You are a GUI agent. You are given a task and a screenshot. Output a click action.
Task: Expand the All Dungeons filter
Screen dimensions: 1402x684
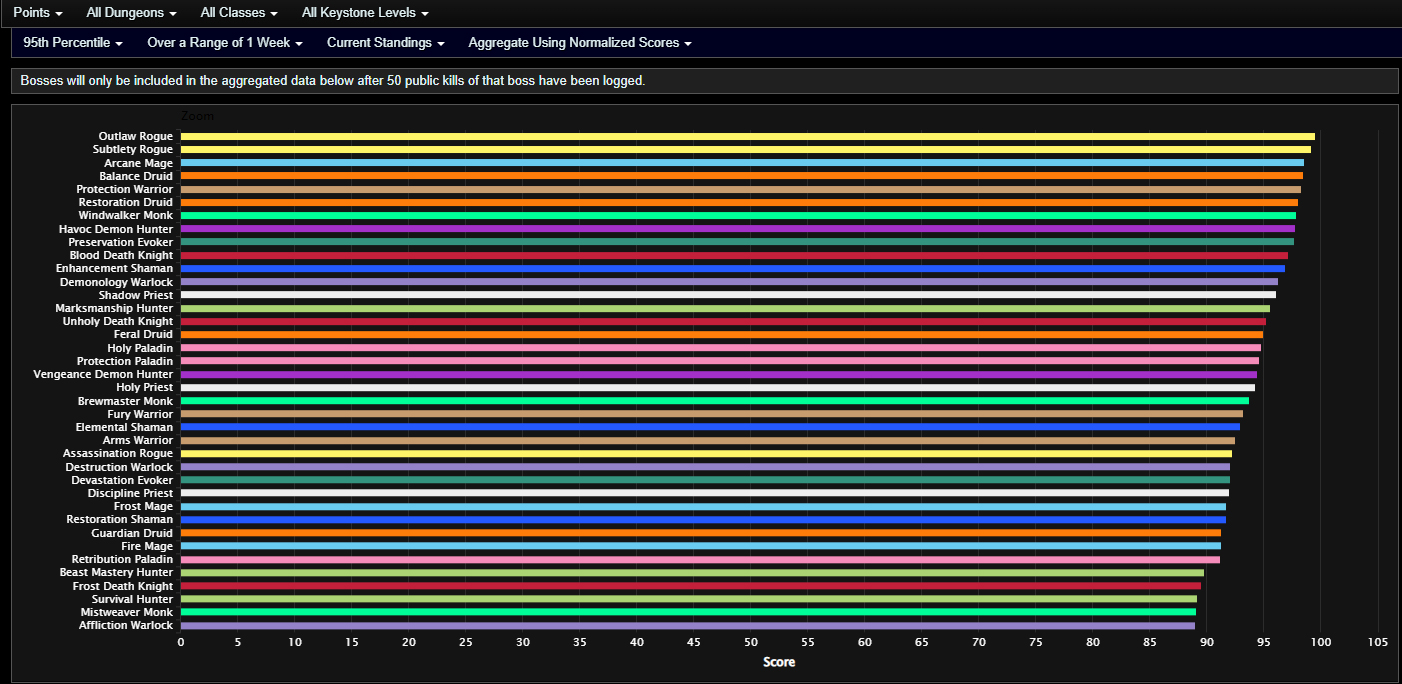click(131, 13)
